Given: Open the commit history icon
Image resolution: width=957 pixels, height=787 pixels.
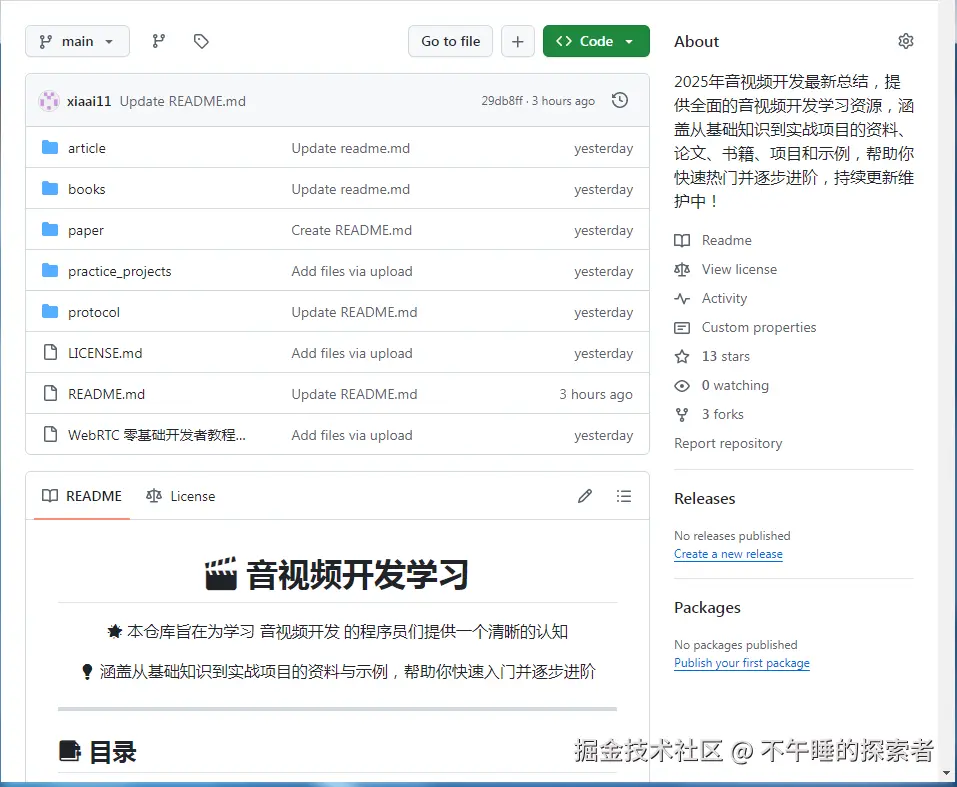Looking at the screenshot, I should [619, 100].
